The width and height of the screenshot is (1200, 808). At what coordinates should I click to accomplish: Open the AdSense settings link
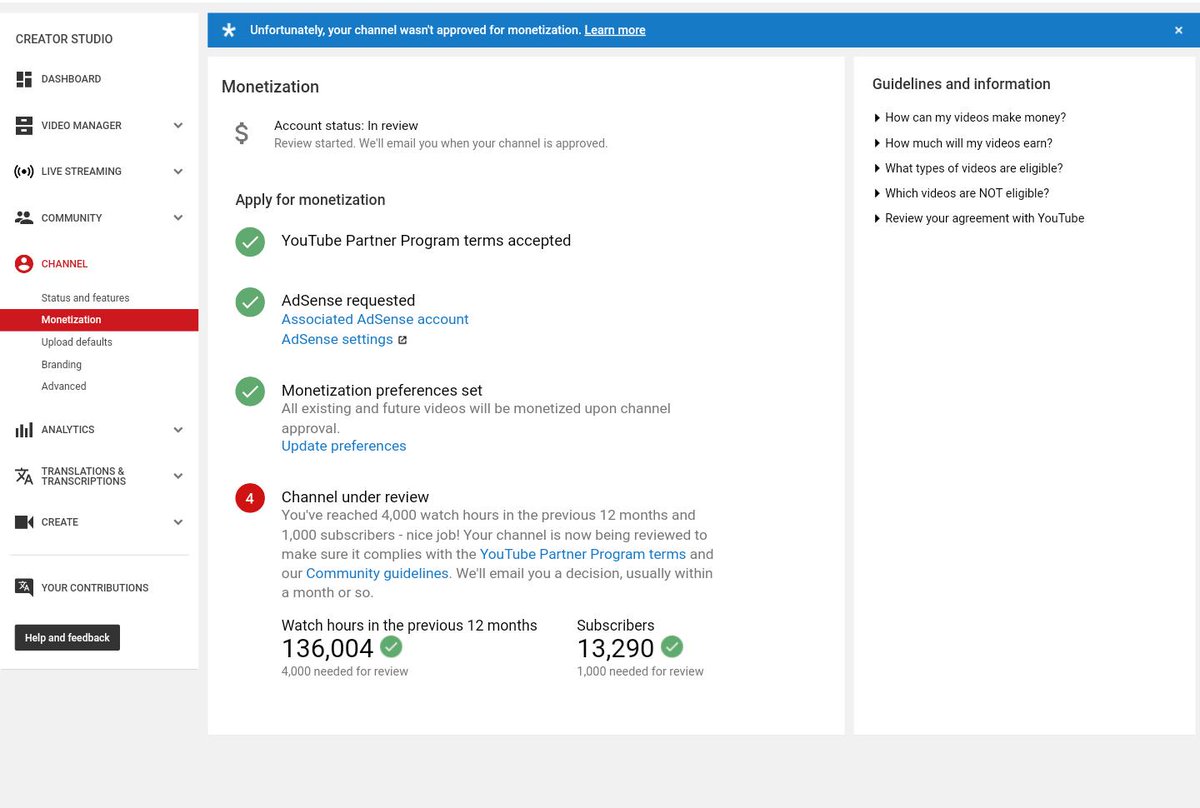[337, 340]
